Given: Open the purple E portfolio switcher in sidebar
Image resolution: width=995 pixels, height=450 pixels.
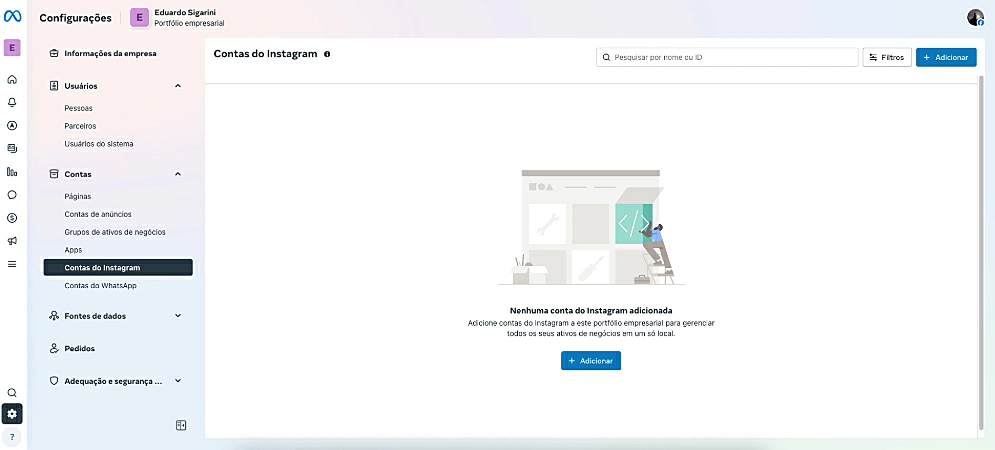Looking at the screenshot, I should coord(12,48).
